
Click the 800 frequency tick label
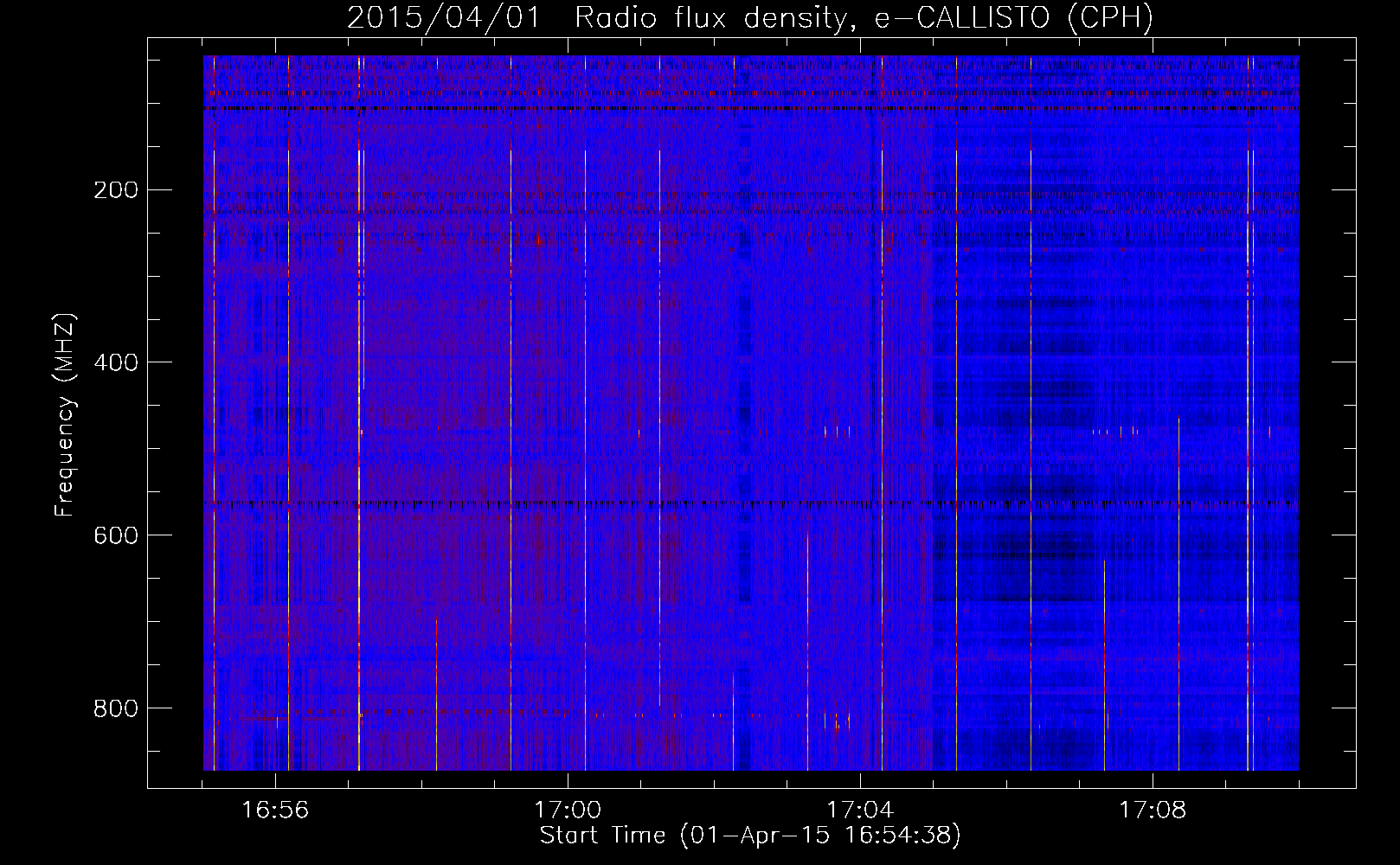[x=115, y=709]
